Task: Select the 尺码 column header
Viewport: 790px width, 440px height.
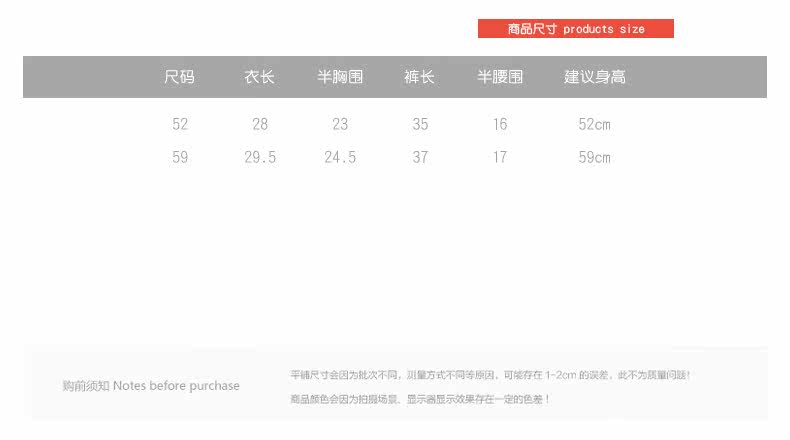Action: 179,77
